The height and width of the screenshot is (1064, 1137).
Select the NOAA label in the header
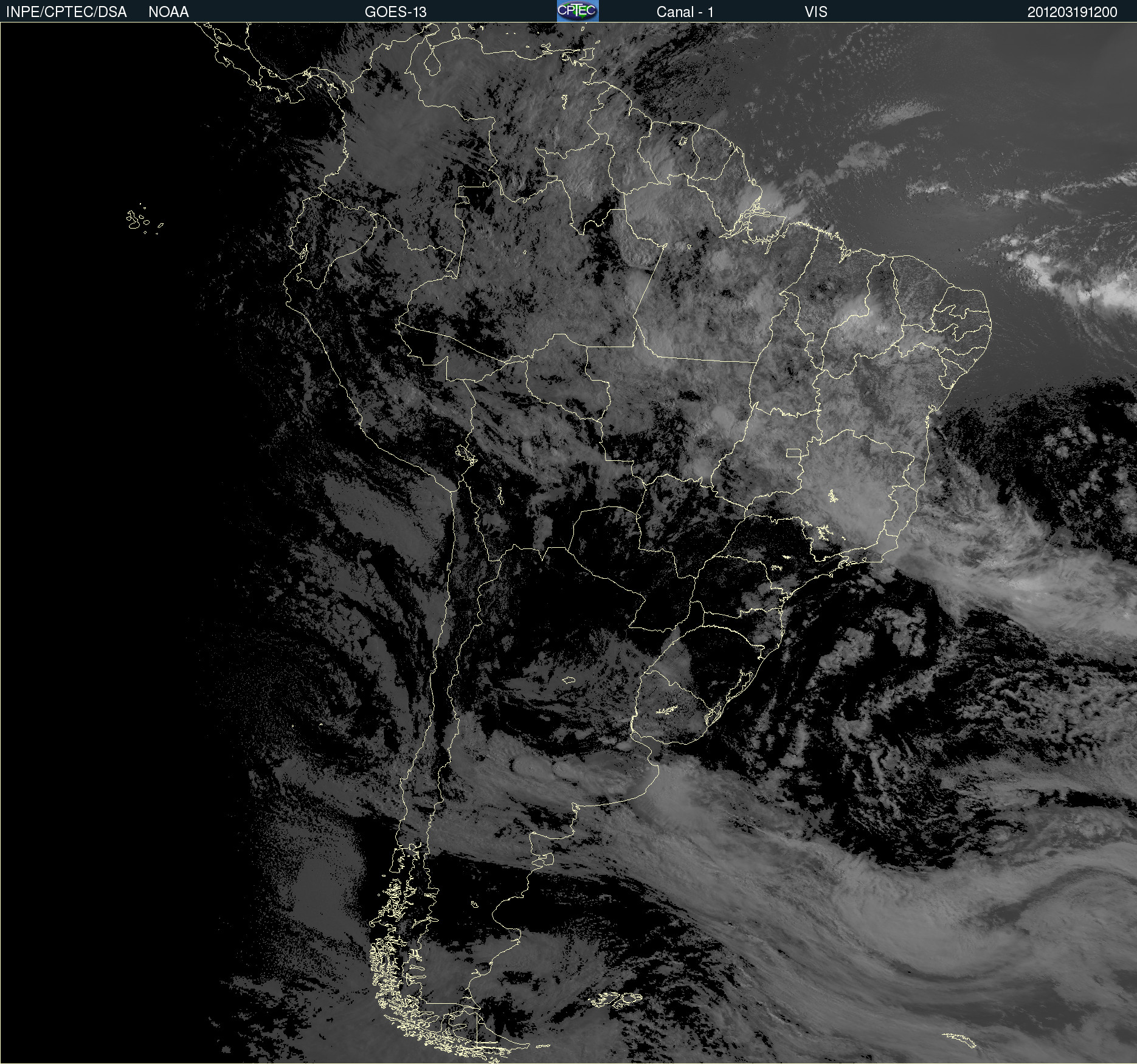pos(168,12)
